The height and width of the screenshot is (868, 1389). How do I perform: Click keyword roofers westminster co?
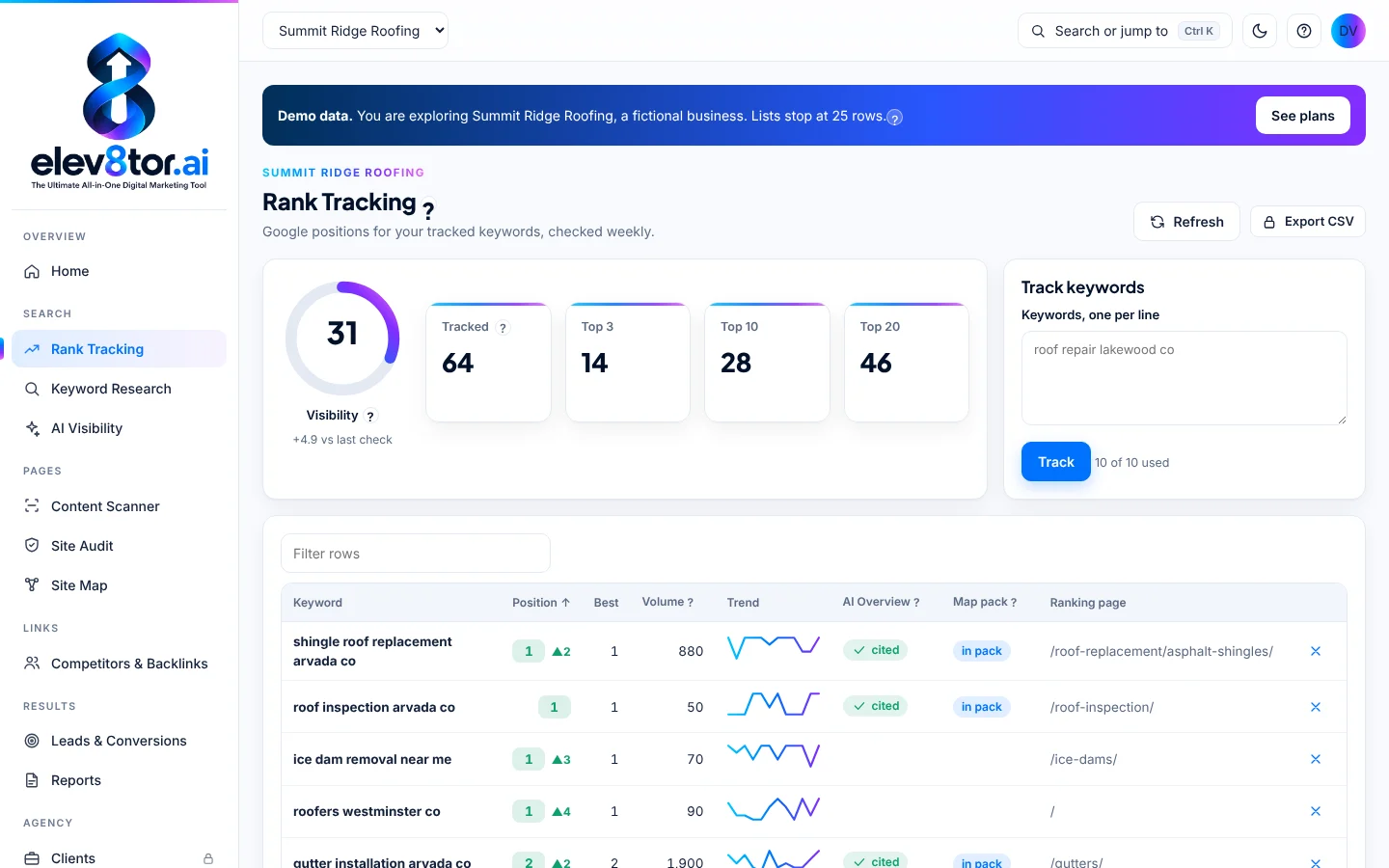click(367, 811)
